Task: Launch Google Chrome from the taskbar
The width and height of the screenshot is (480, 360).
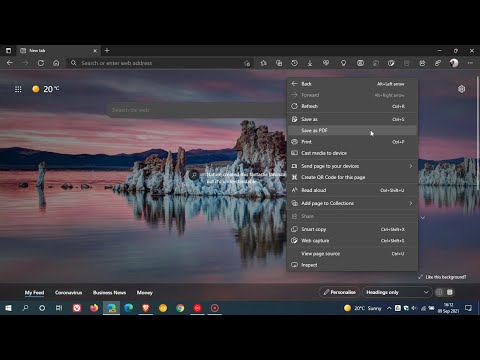Action: click(180, 308)
